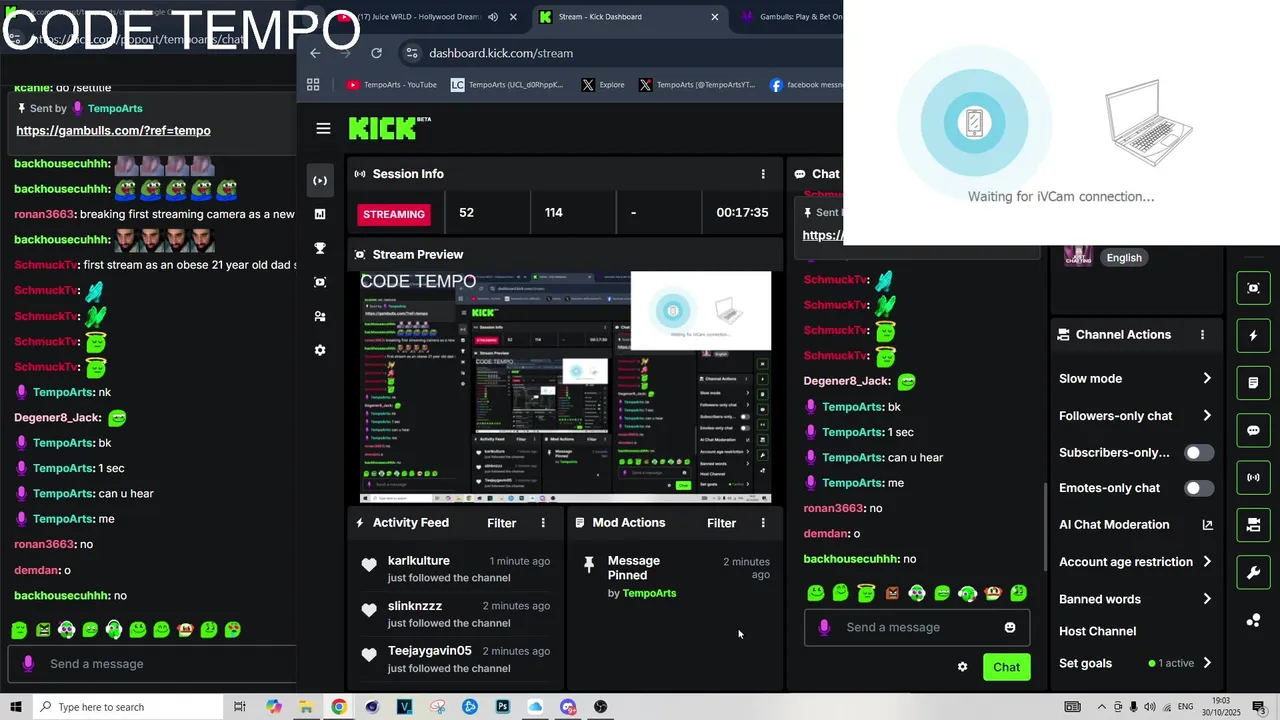Click English language tag
This screenshot has height=720, width=1280.
(x=1124, y=257)
